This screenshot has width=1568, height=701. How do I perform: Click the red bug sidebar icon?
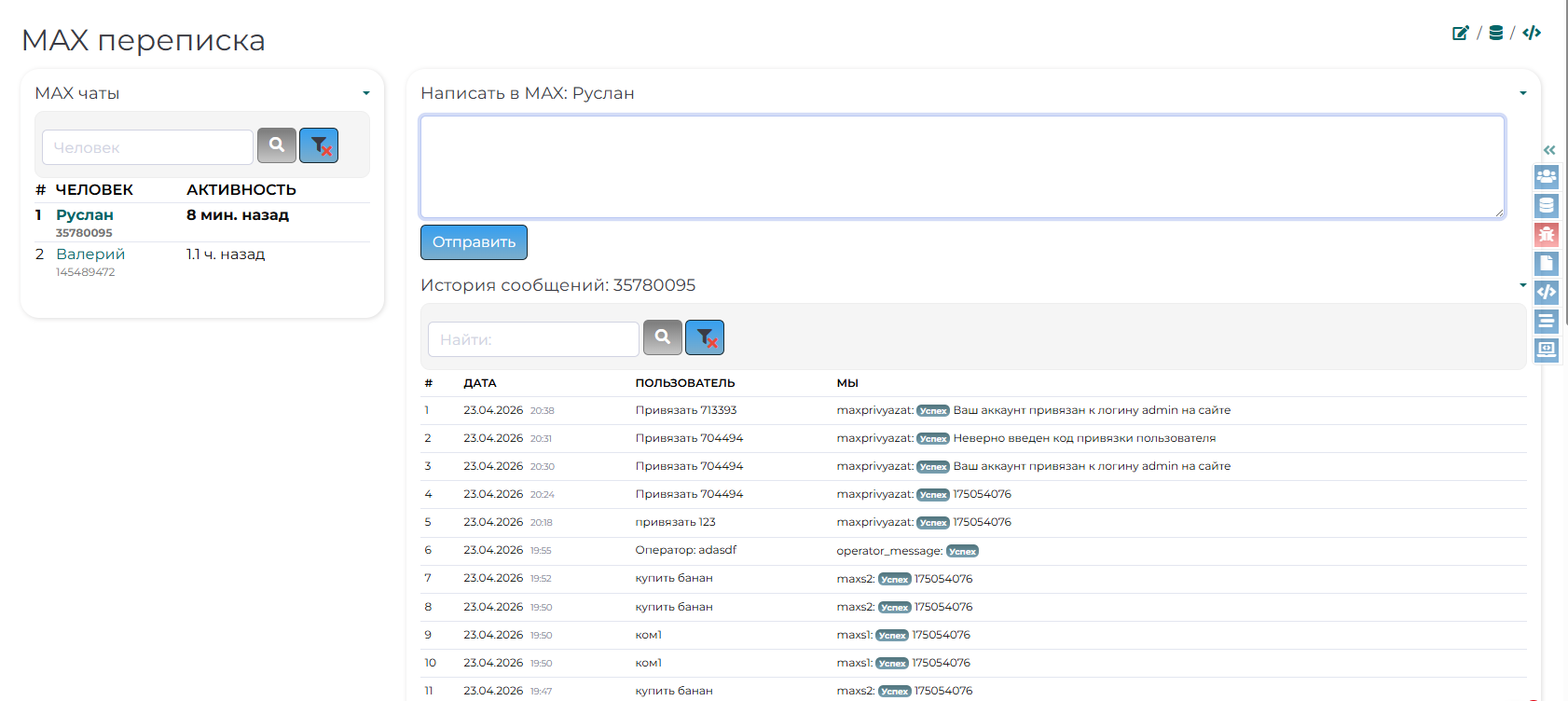(x=1546, y=235)
